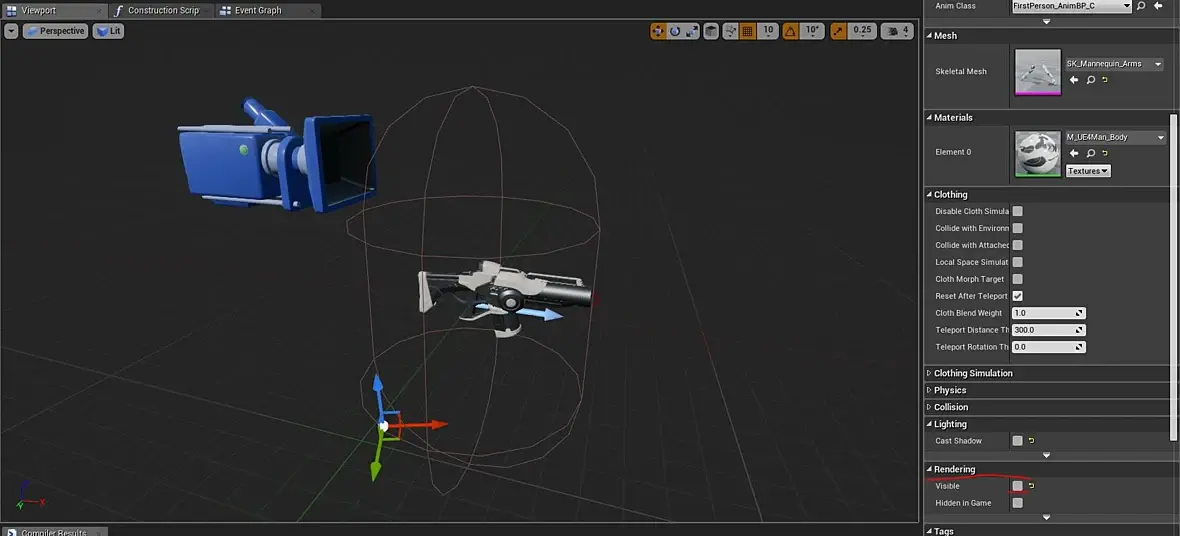Use selected asset arrow for Anim Class
Image resolution: width=1180 pixels, height=536 pixels.
tap(1159, 5)
